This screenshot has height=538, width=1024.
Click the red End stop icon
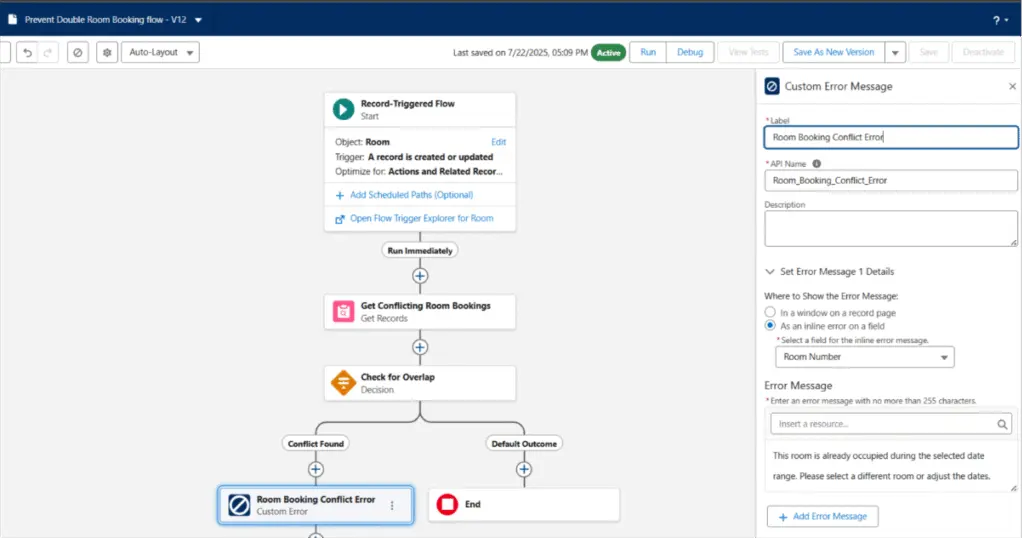447,504
